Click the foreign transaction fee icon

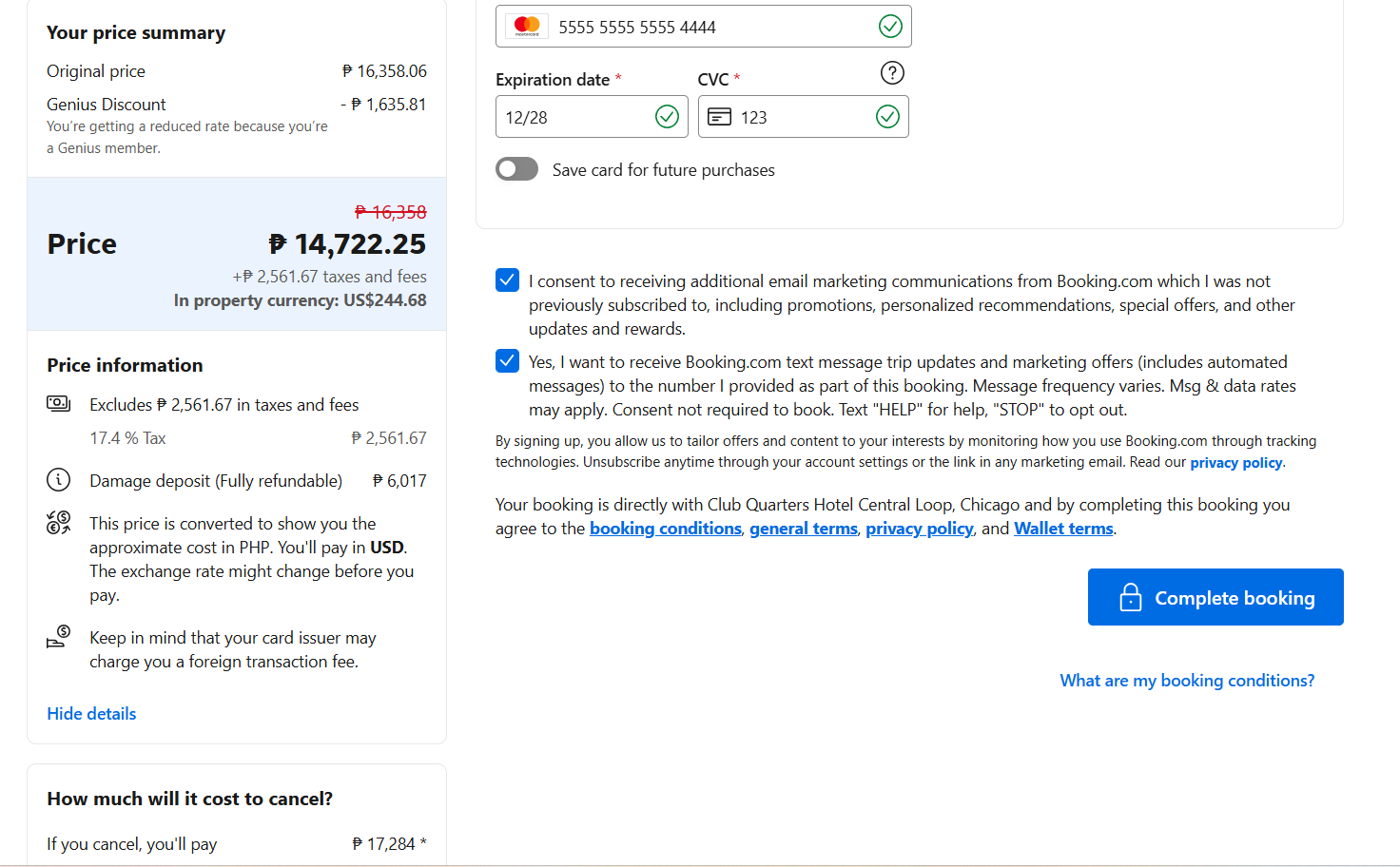[59, 637]
